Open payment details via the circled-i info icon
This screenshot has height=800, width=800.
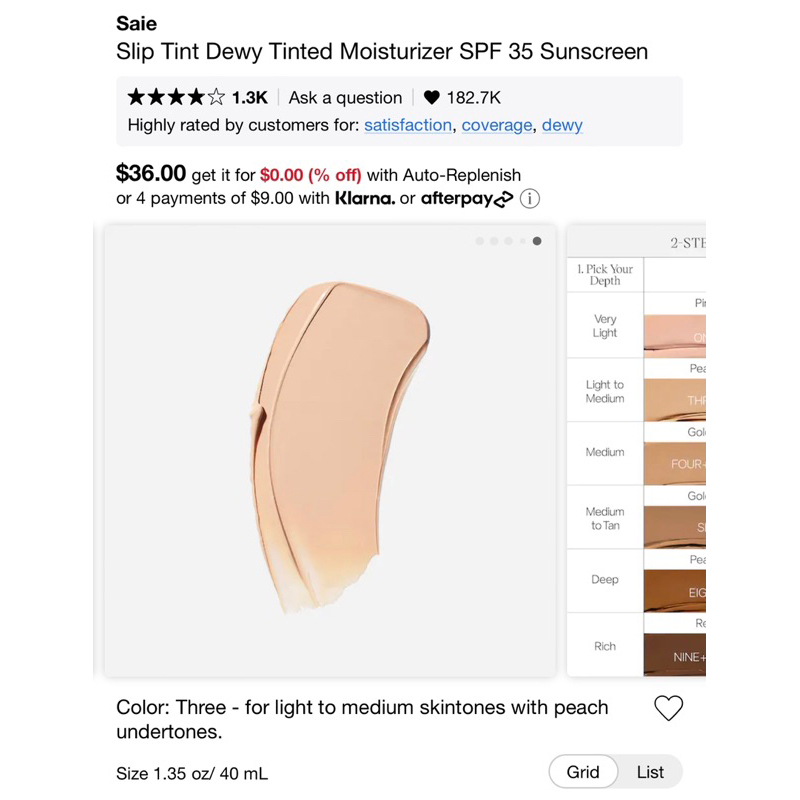[530, 198]
